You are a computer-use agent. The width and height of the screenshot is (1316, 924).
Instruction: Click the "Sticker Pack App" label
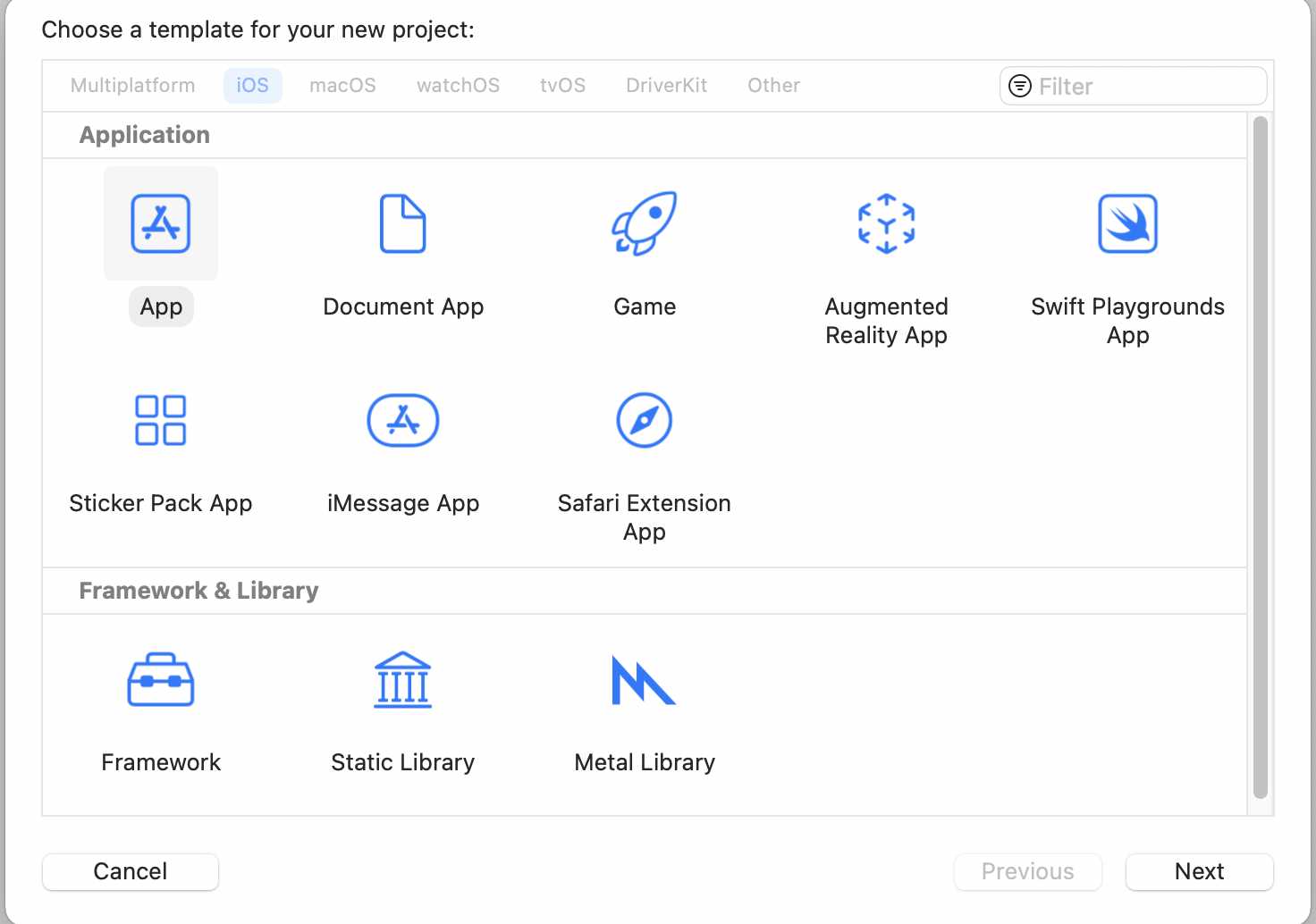click(x=161, y=503)
